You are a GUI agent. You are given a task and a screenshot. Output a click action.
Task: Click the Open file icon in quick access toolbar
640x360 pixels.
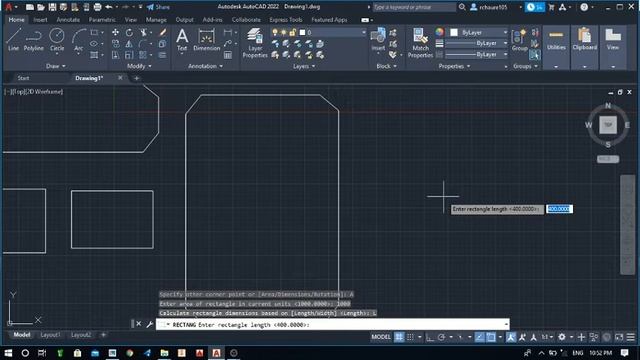(x=41, y=7)
